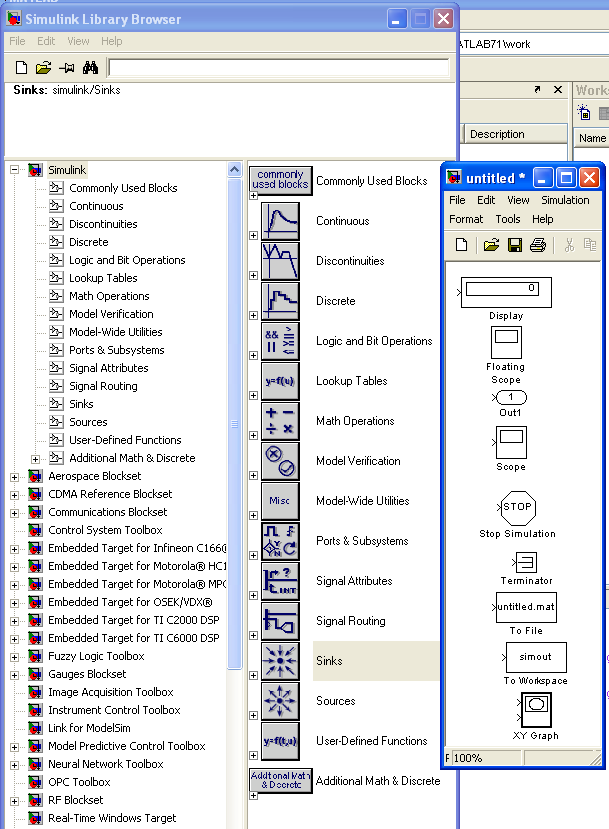Click the binoculars Find block icon
The image size is (609, 829).
(90, 67)
